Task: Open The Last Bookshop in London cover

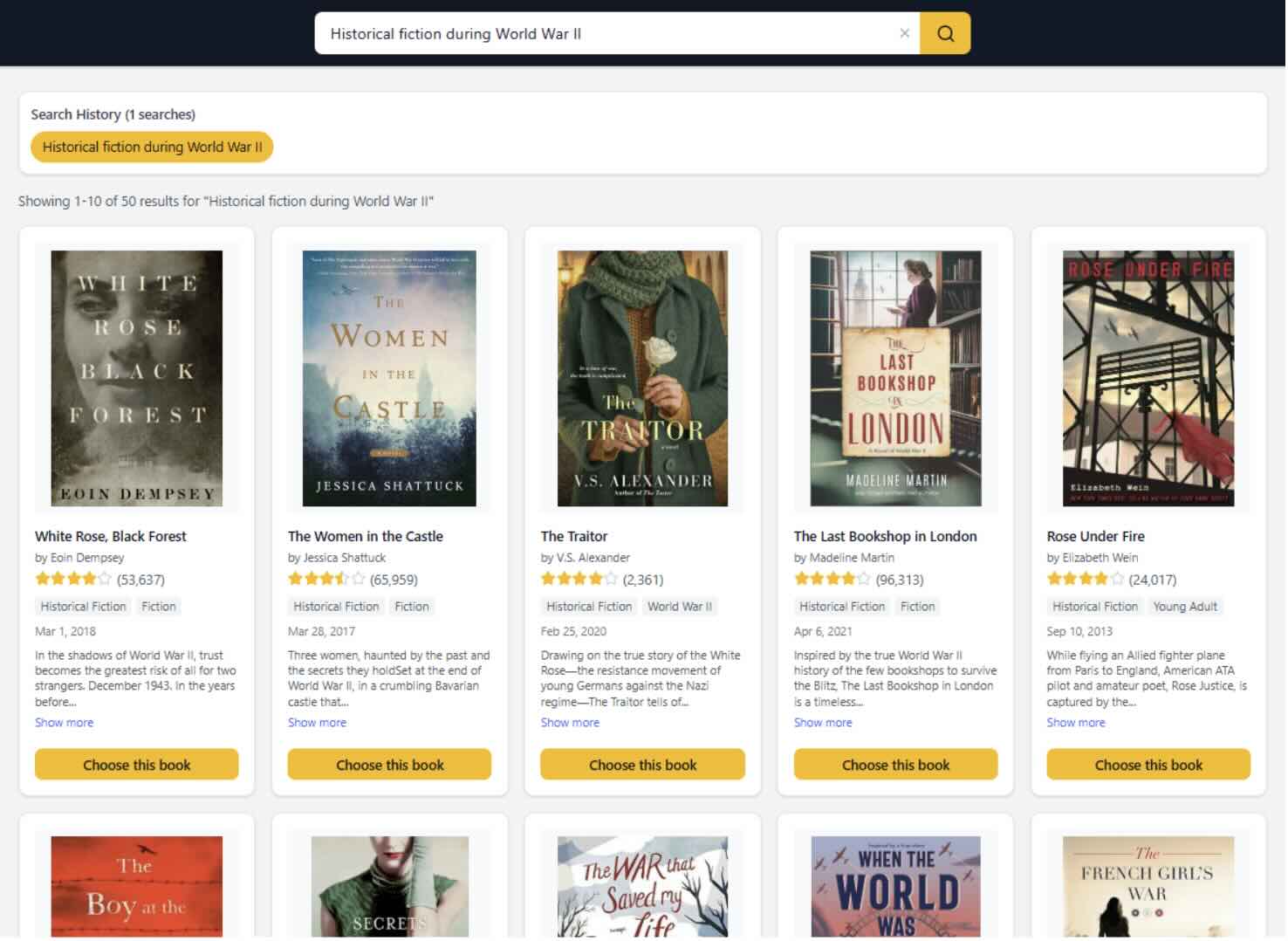Action: click(x=895, y=379)
